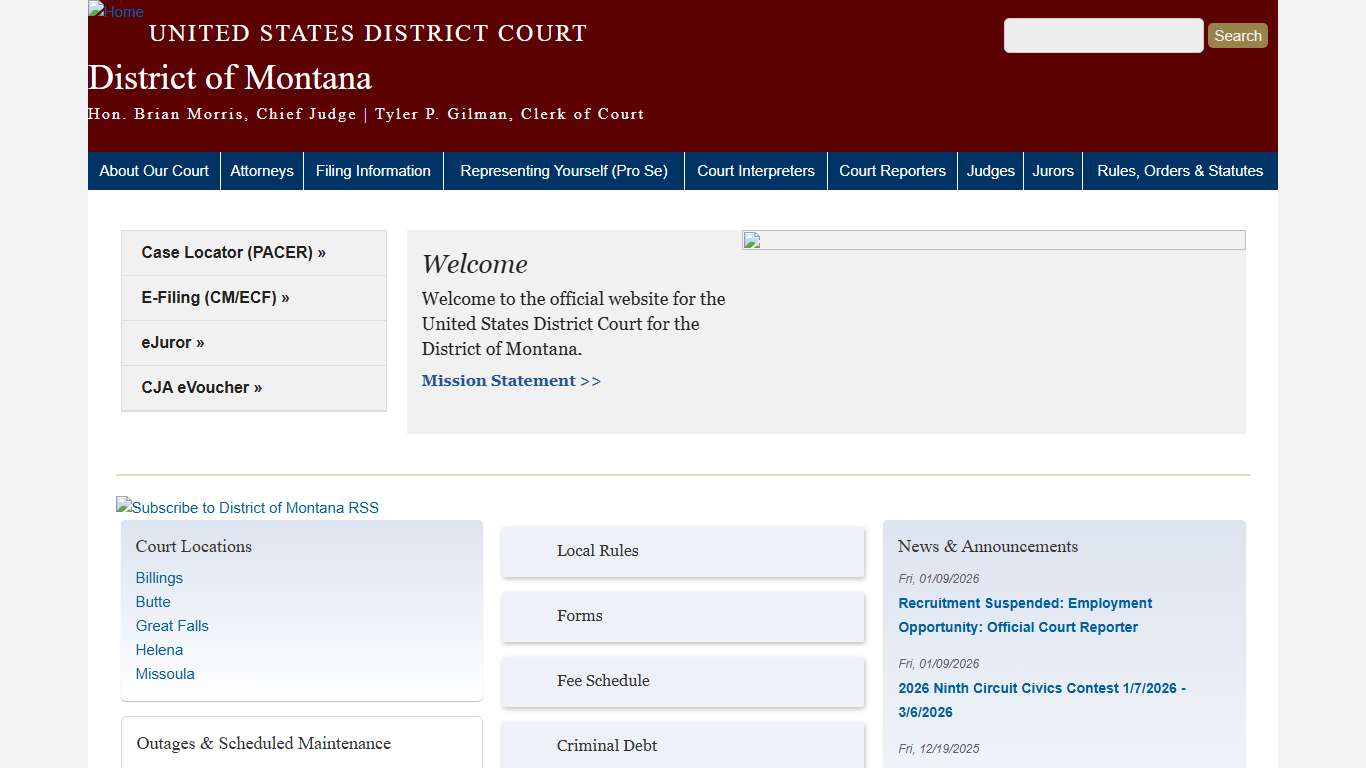1366x768 pixels.
Task: Open the Billings court location
Action: [159, 577]
